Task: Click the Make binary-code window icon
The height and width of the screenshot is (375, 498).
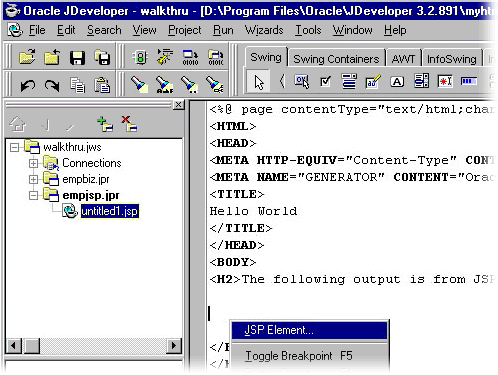Action: 190,57
